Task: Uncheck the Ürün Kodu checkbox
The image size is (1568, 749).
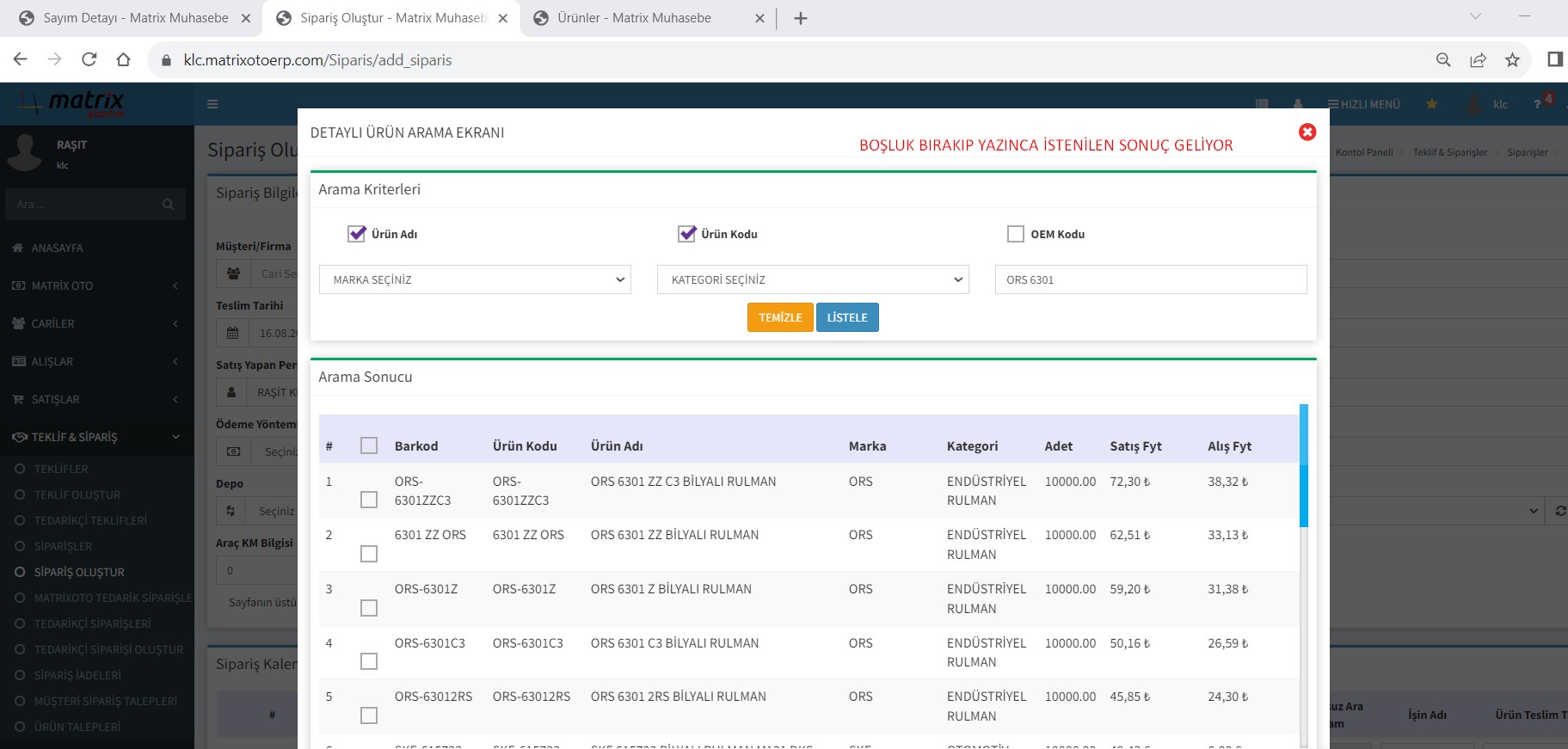Action: (x=686, y=234)
